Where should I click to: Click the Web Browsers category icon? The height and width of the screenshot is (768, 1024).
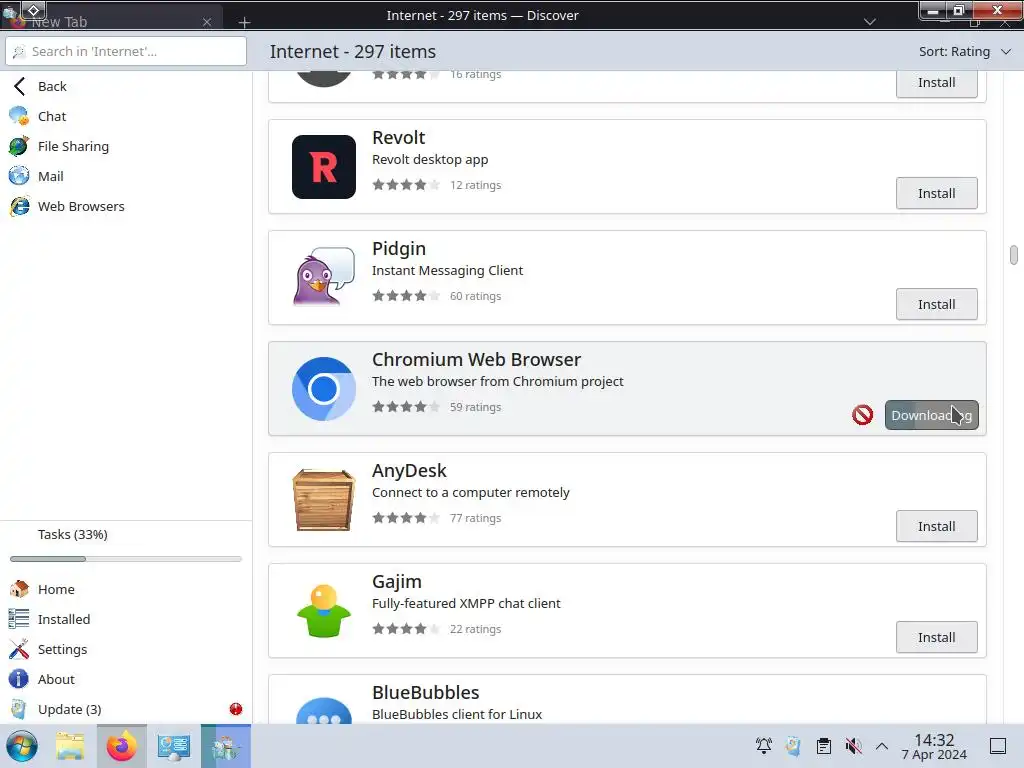click(x=19, y=206)
